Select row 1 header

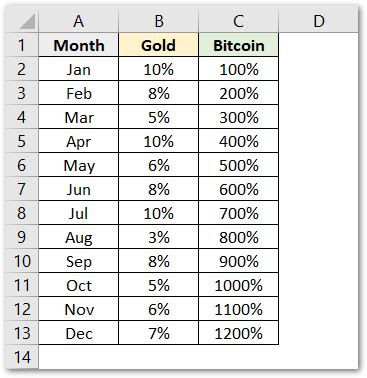(x=22, y=45)
